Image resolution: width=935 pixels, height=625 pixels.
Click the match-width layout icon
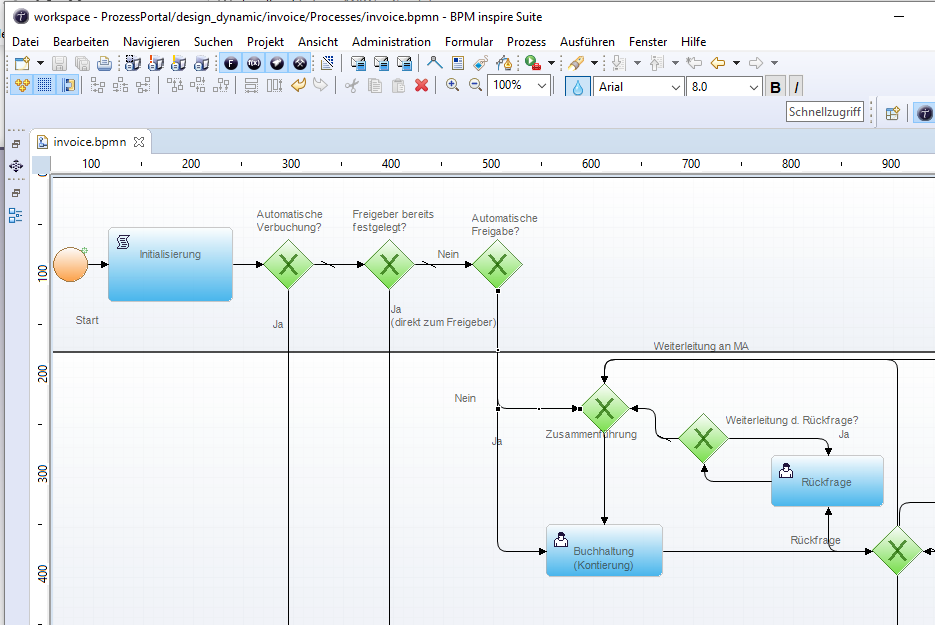252,85
